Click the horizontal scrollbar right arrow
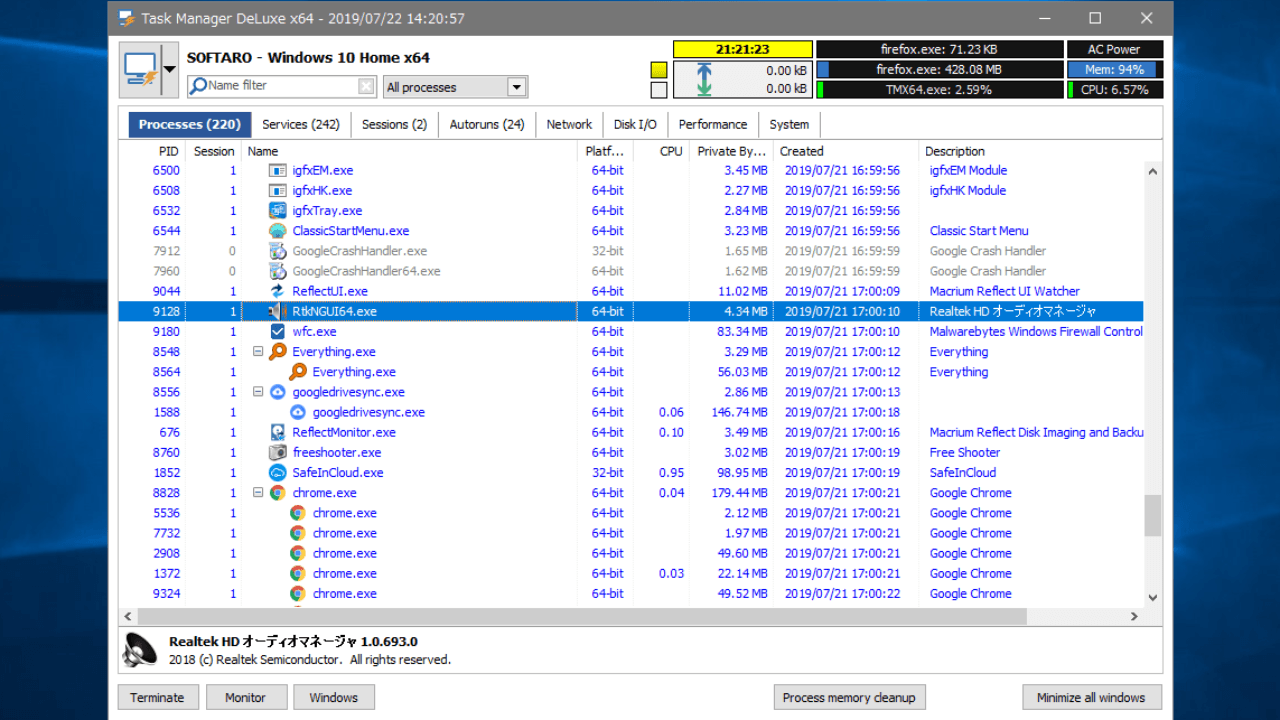1280x720 pixels. pyautogui.click(x=1134, y=617)
